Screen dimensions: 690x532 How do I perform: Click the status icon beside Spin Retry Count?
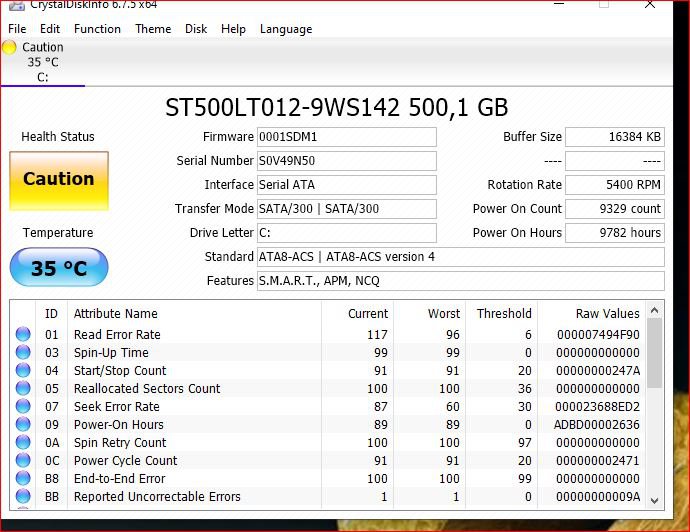pos(23,443)
